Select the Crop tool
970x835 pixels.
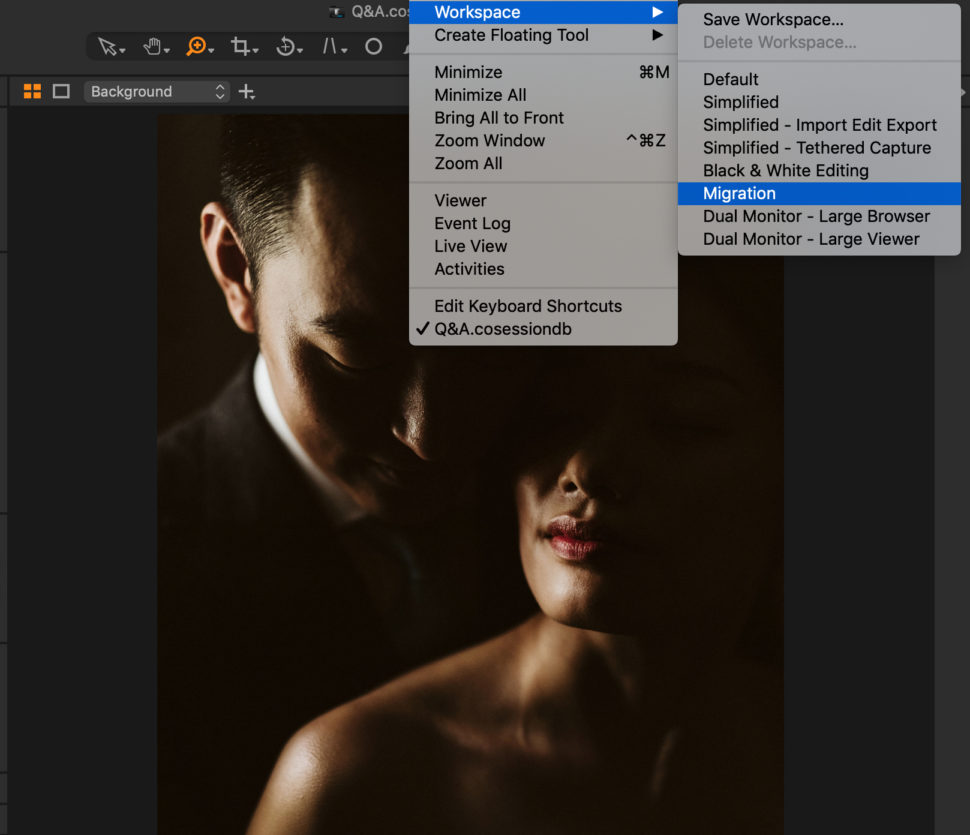pos(242,46)
